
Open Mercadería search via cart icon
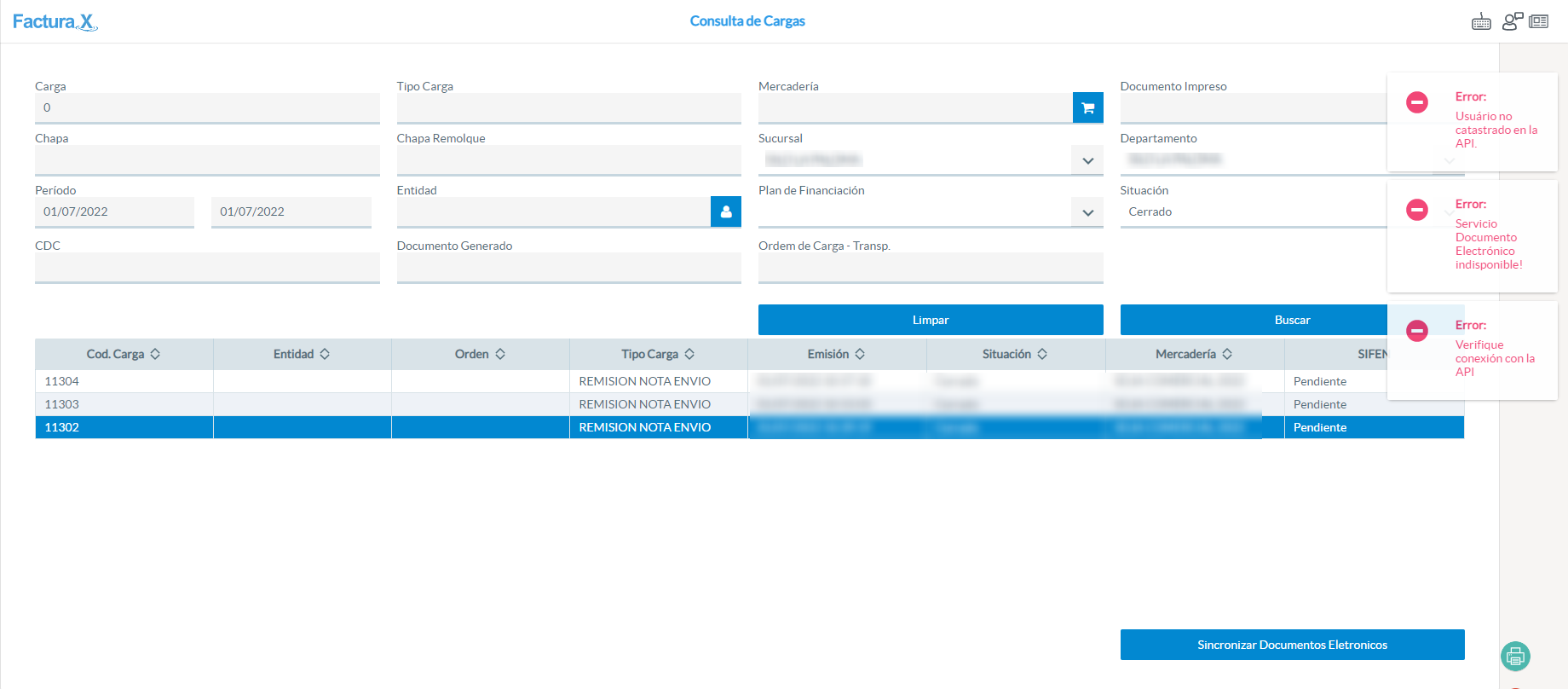pyautogui.click(x=1088, y=107)
